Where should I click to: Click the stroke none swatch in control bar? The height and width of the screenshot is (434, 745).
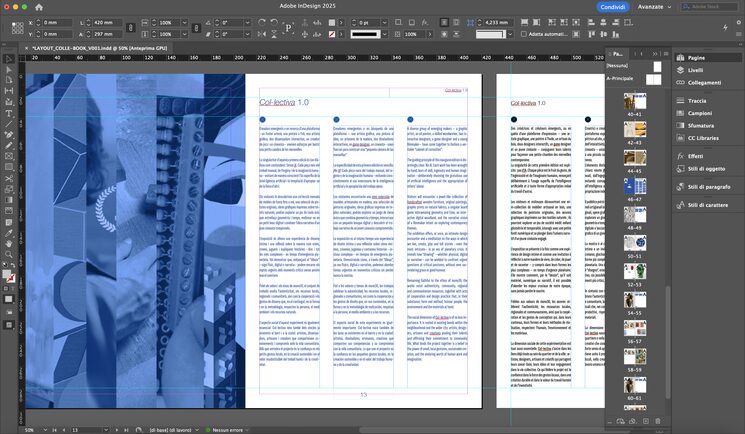(x=332, y=34)
